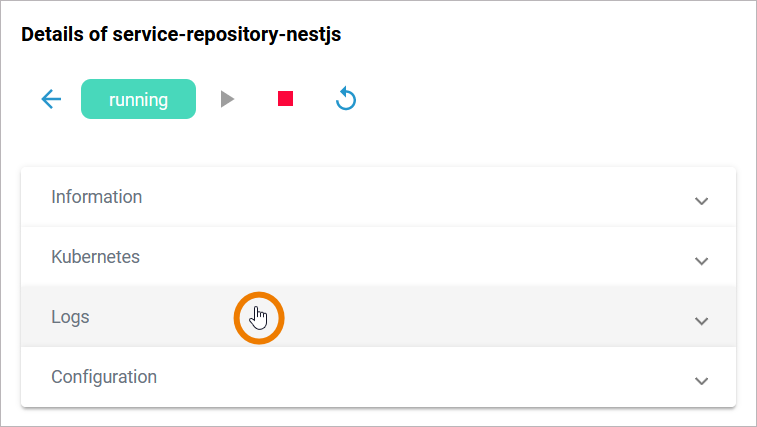Expand Logs using its chevron arrow

click(x=701, y=321)
